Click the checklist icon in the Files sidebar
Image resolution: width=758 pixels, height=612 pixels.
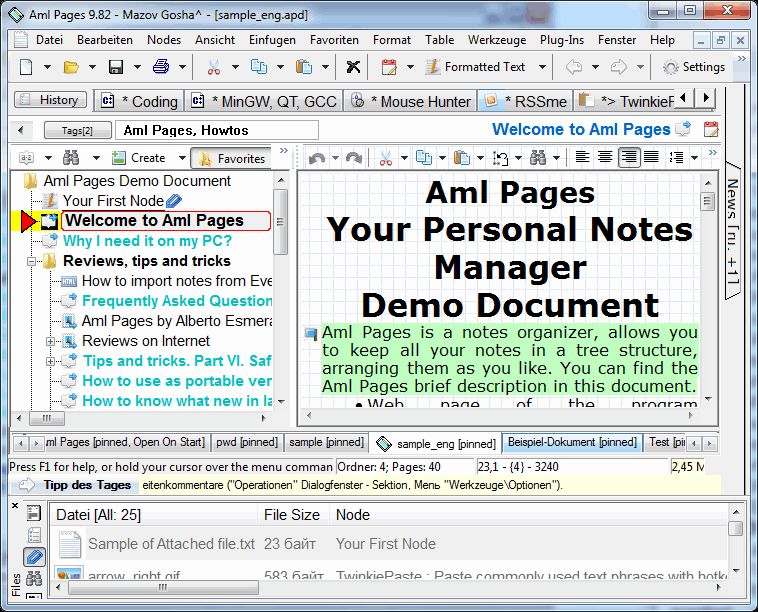pyautogui.click(x=34, y=535)
